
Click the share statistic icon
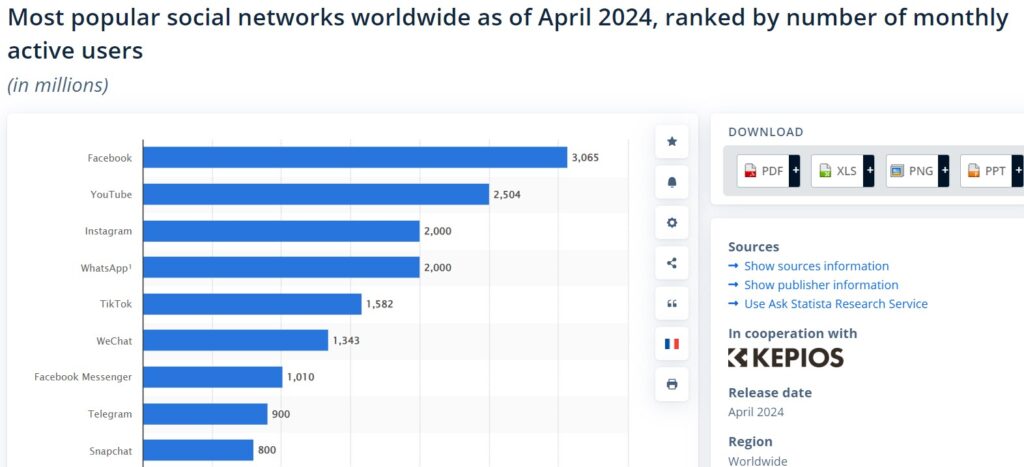point(671,263)
